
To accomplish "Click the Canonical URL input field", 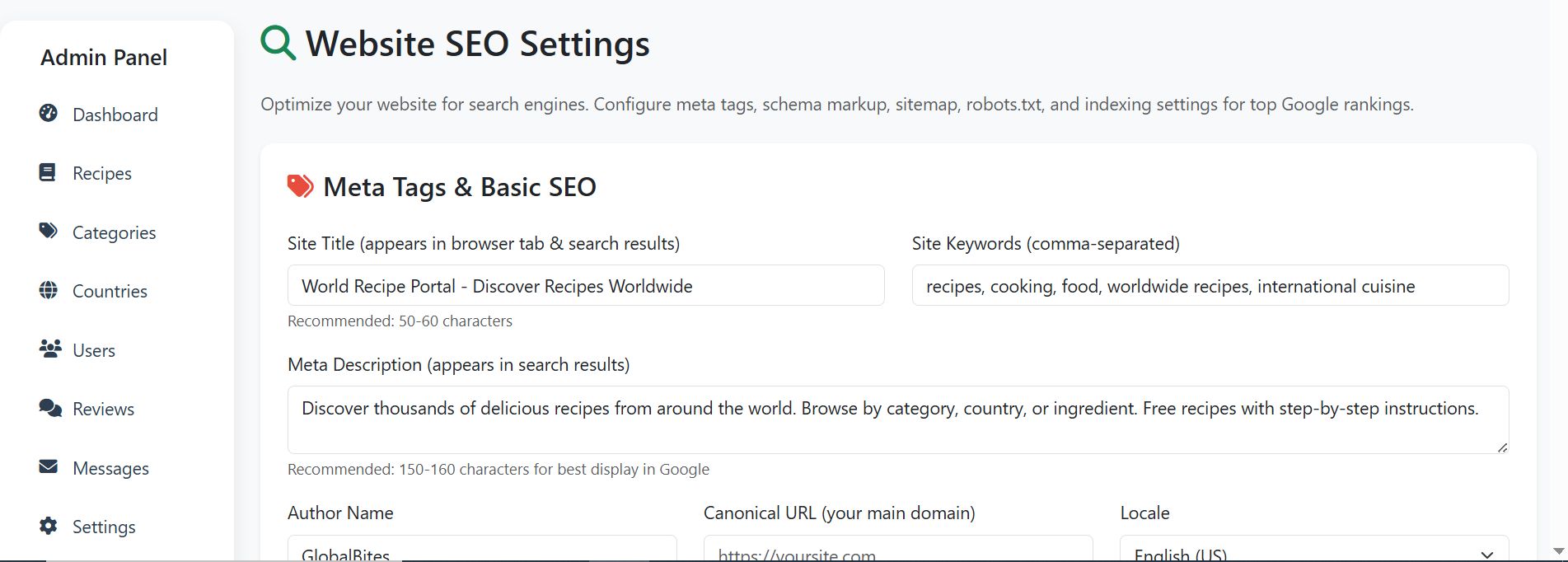I will click(x=897, y=551).
